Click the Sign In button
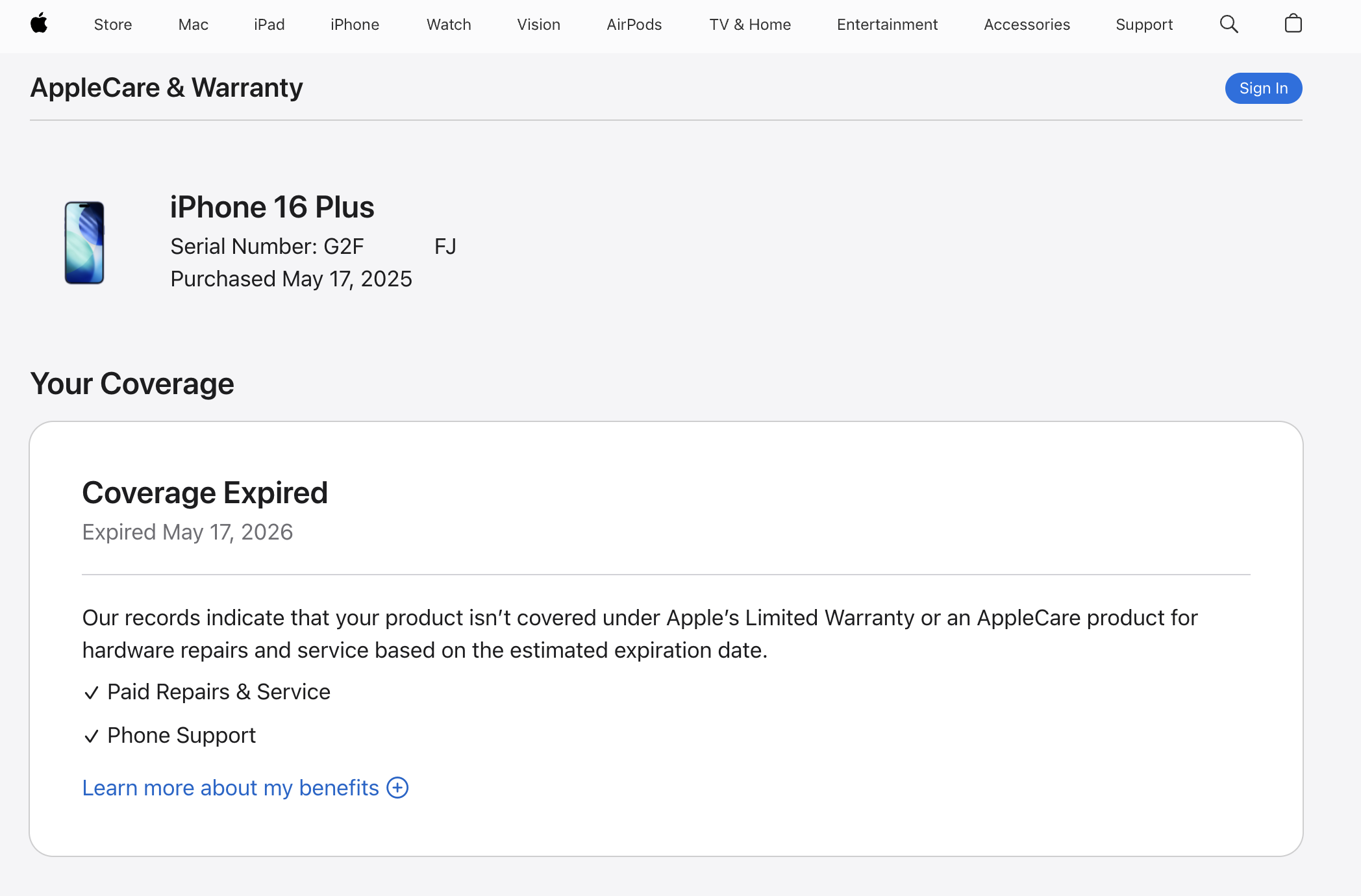This screenshot has height=896, width=1361. click(x=1264, y=88)
